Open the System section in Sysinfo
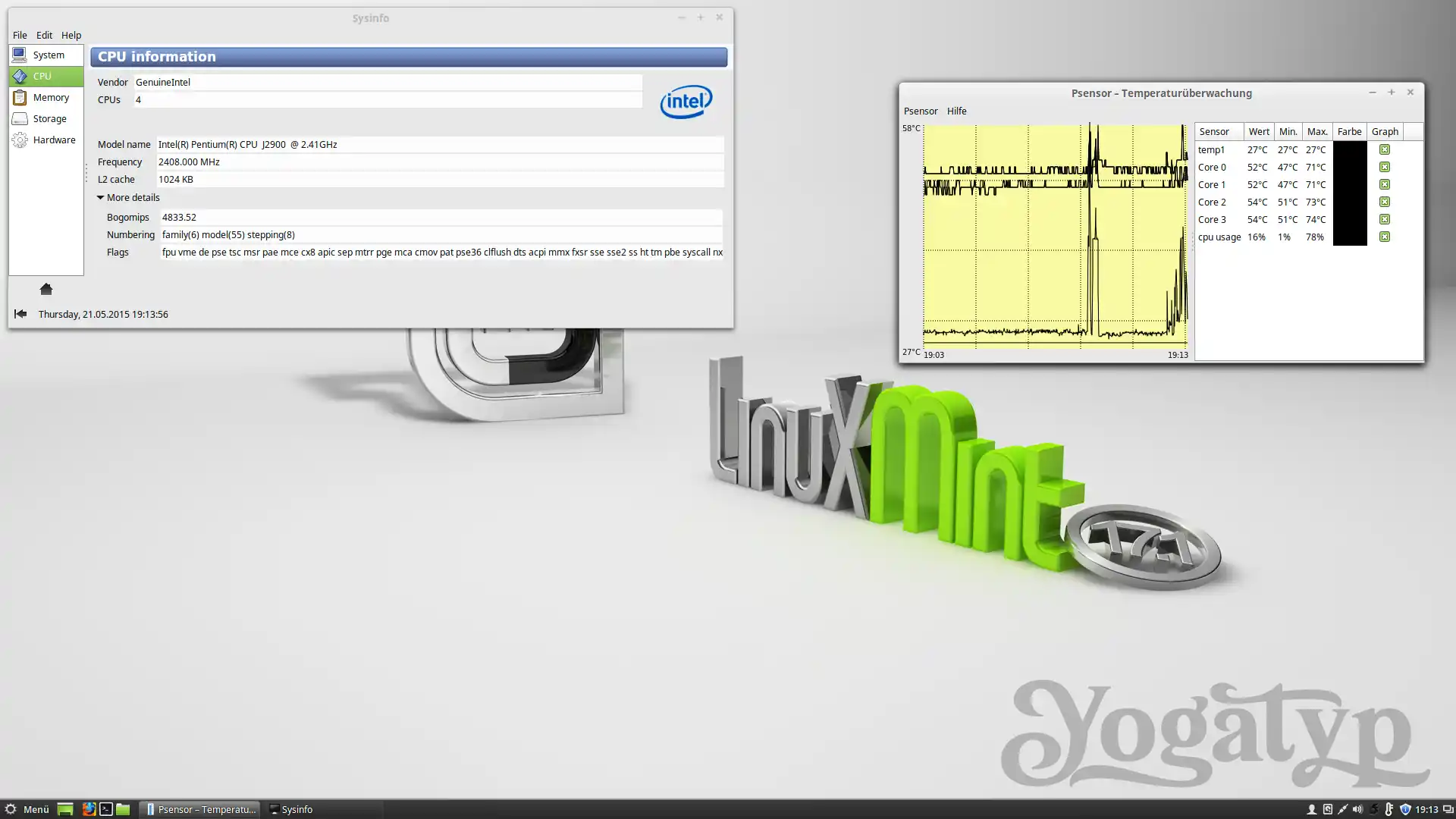This screenshot has width=1456, height=819. [46, 55]
